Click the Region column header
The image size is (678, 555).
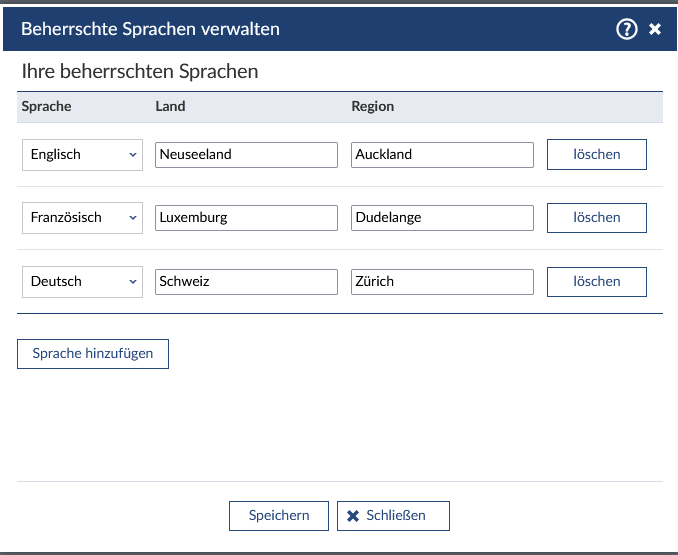coord(372,106)
